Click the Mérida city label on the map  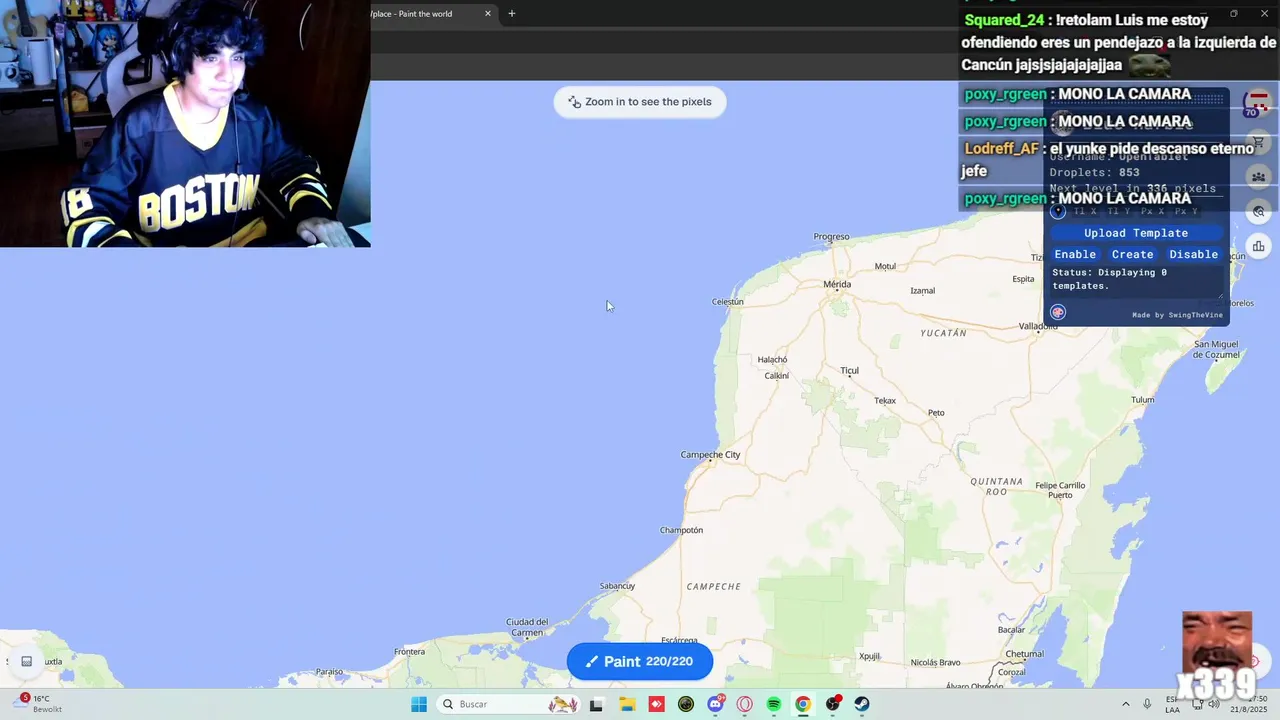pyautogui.click(x=837, y=284)
